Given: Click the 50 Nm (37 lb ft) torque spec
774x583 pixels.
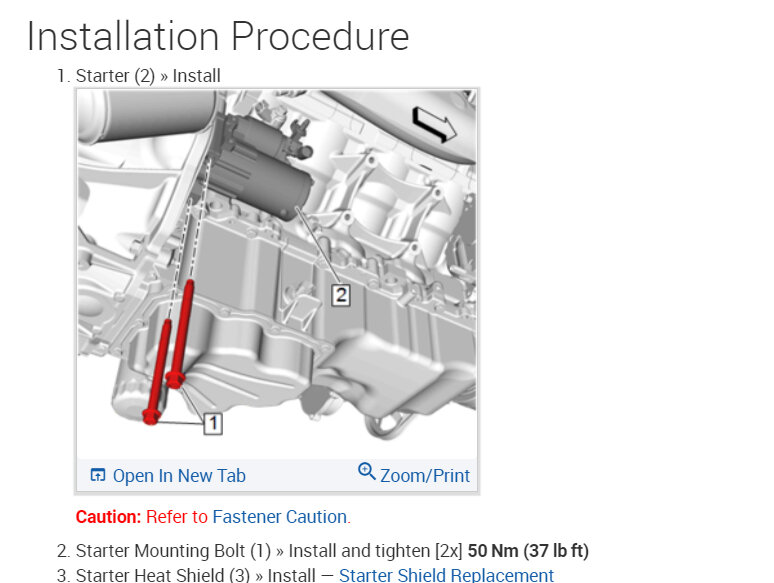Looking at the screenshot, I should pyautogui.click(x=528, y=551).
